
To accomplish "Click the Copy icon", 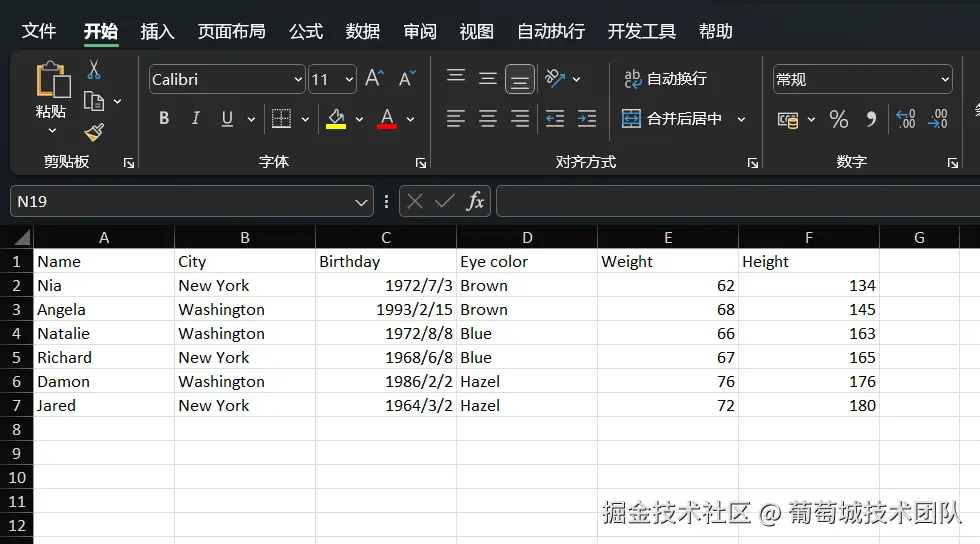I will click(94, 101).
